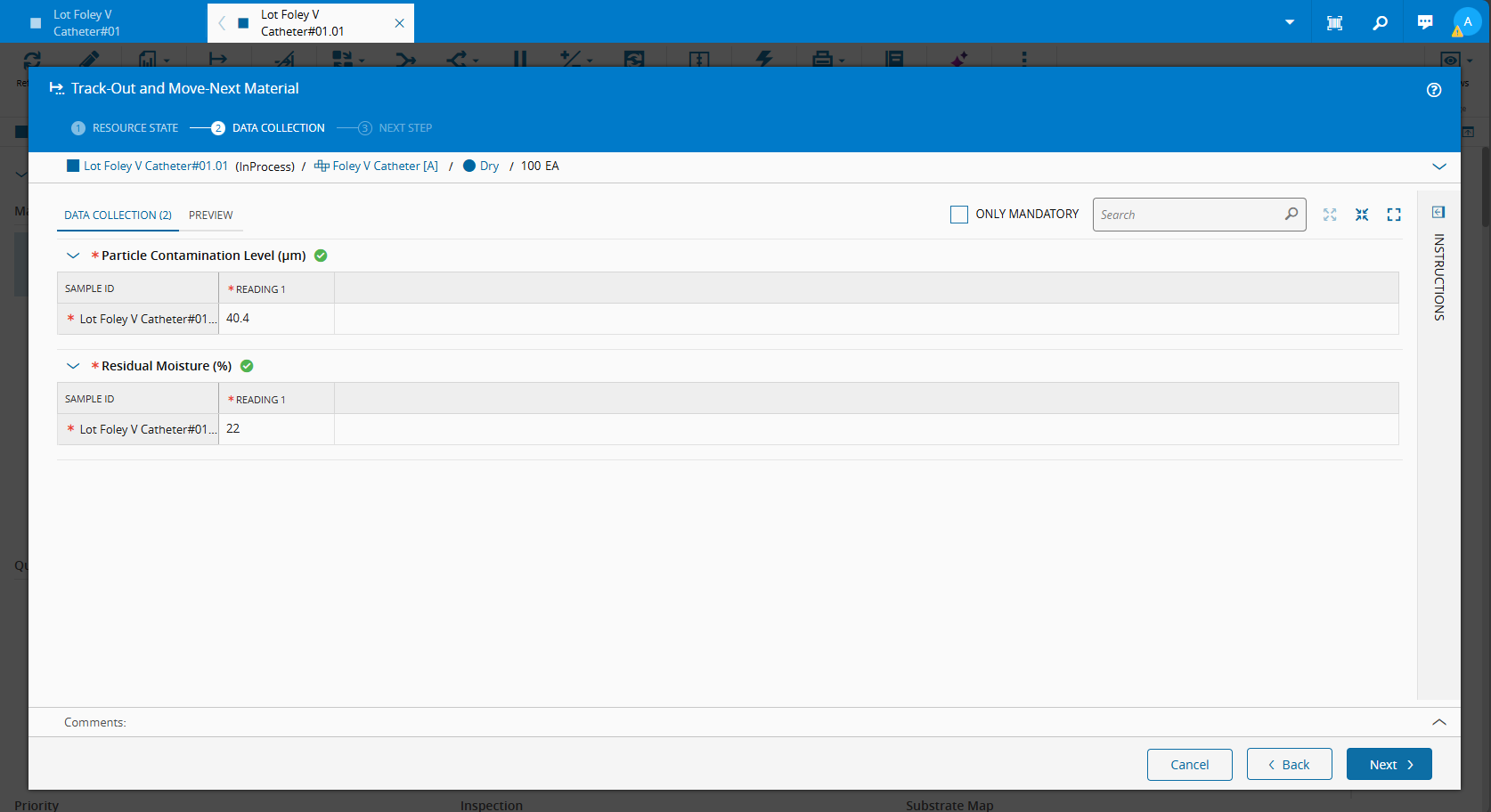Open the Foley V Catheter [A] product link
The width and height of the screenshot is (1491, 812).
pyautogui.click(x=385, y=166)
